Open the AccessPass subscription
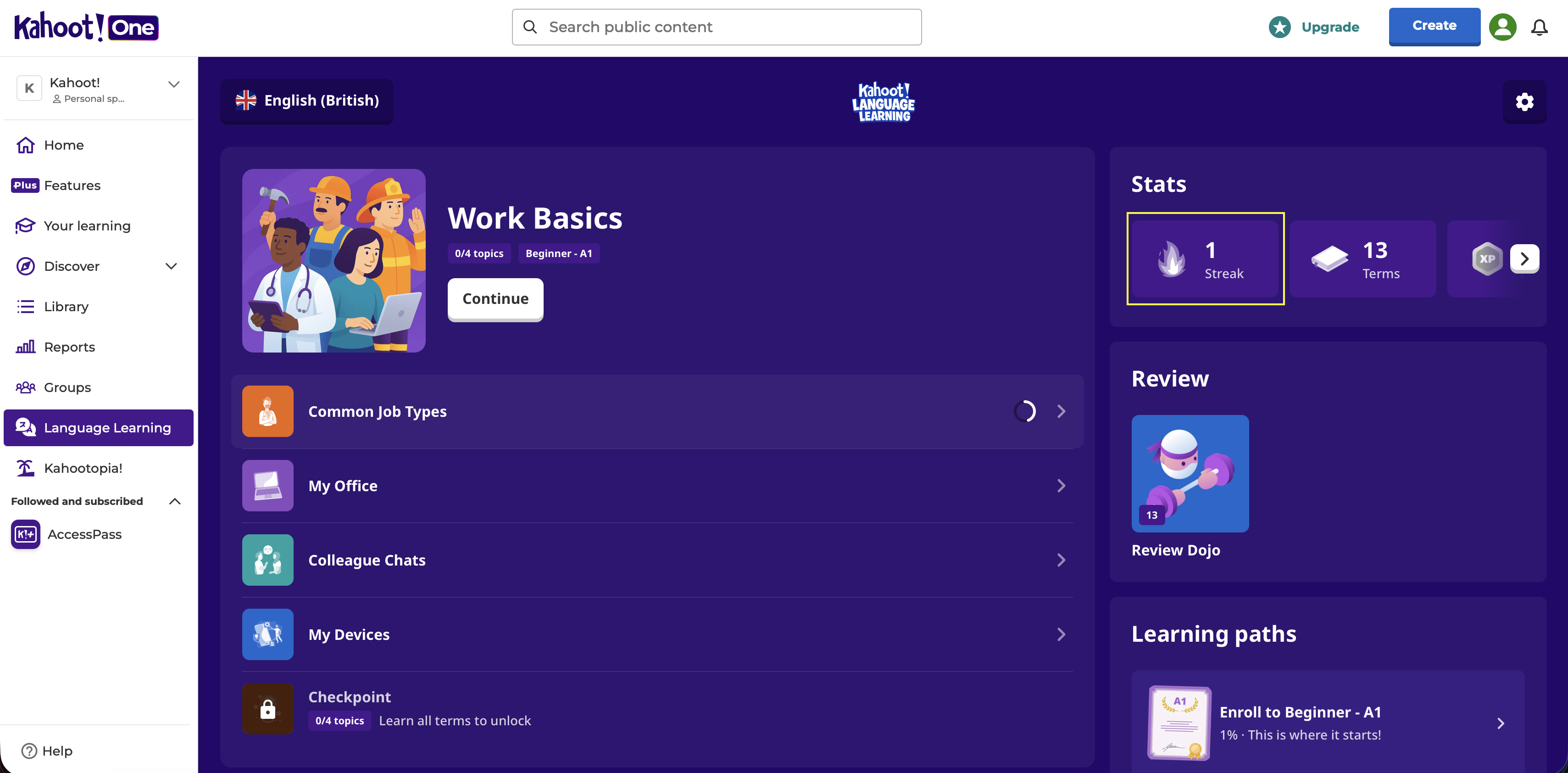1568x773 pixels. click(x=84, y=534)
